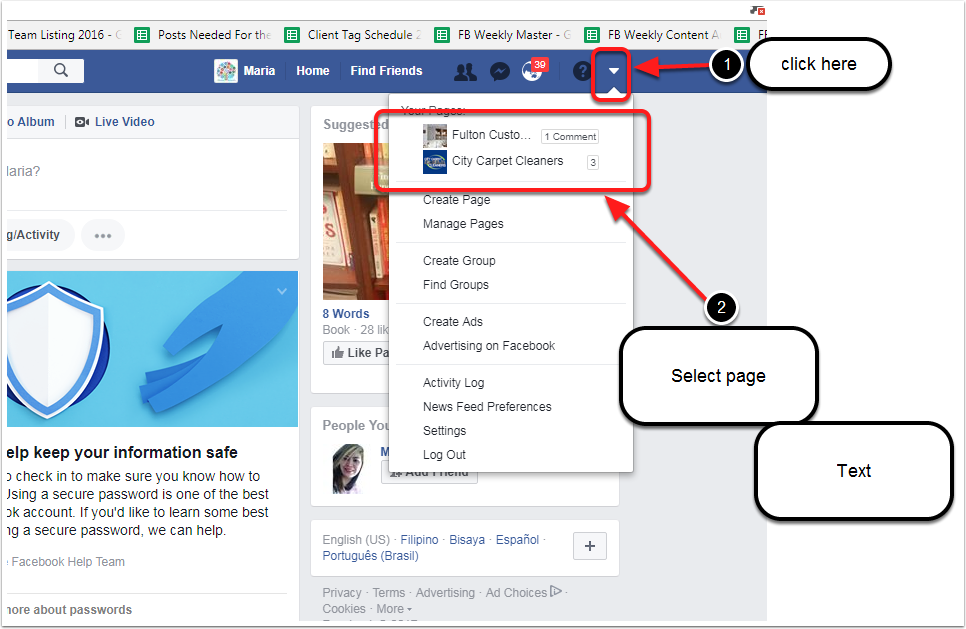Choose Find Groups menu item
The height and width of the screenshot is (629, 966).
coord(456,285)
